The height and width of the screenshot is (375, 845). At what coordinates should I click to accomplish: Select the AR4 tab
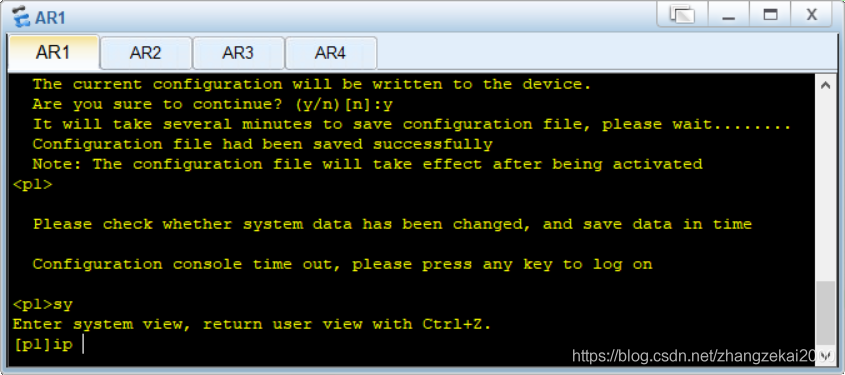tap(330, 53)
